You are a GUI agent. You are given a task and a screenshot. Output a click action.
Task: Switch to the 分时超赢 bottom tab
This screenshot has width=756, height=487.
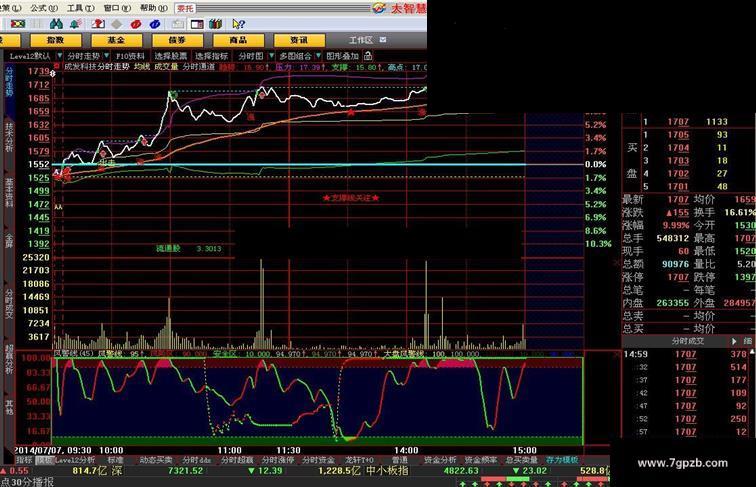[x=237, y=460]
